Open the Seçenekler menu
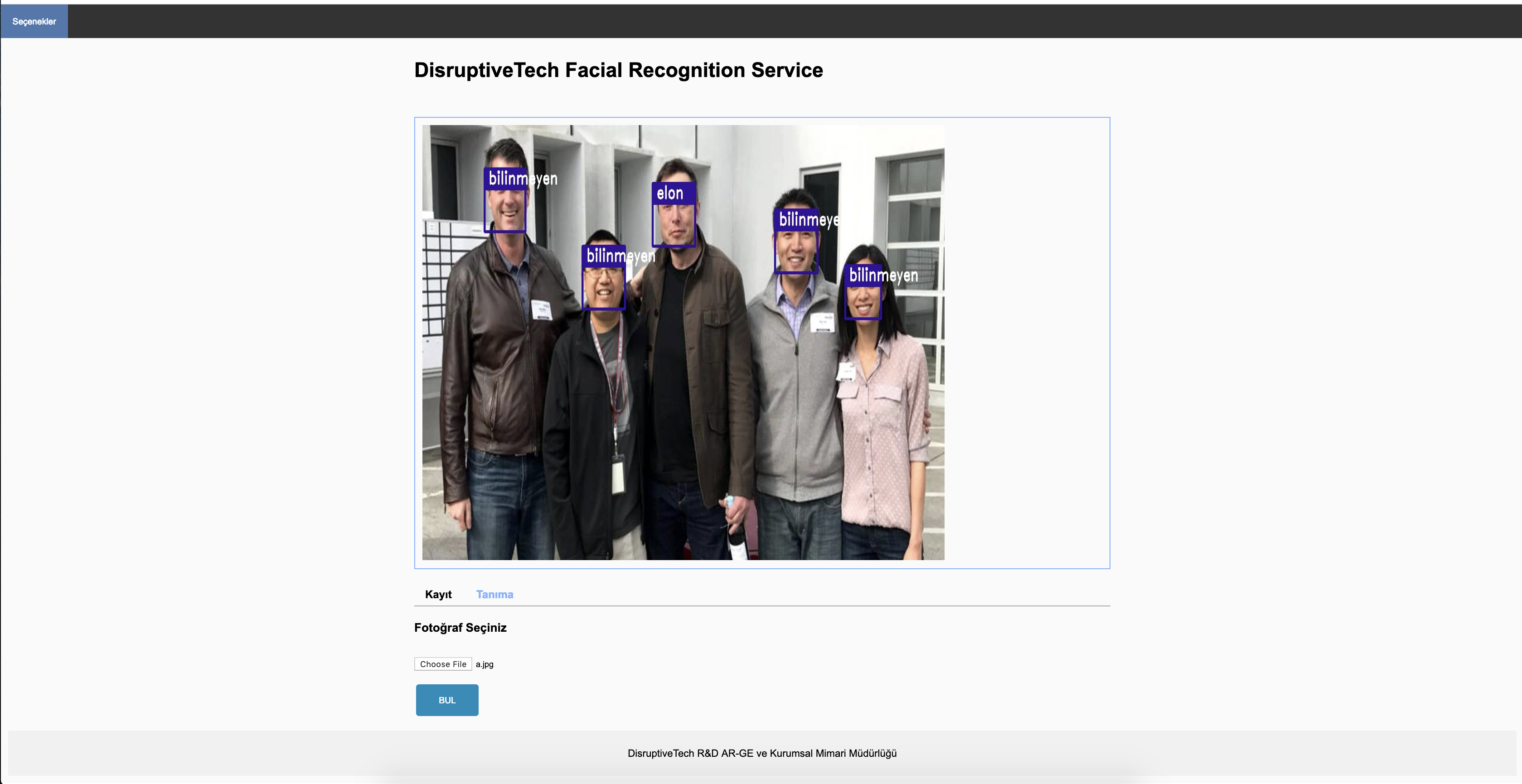The height and width of the screenshot is (784, 1522). click(x=34, y=21)
